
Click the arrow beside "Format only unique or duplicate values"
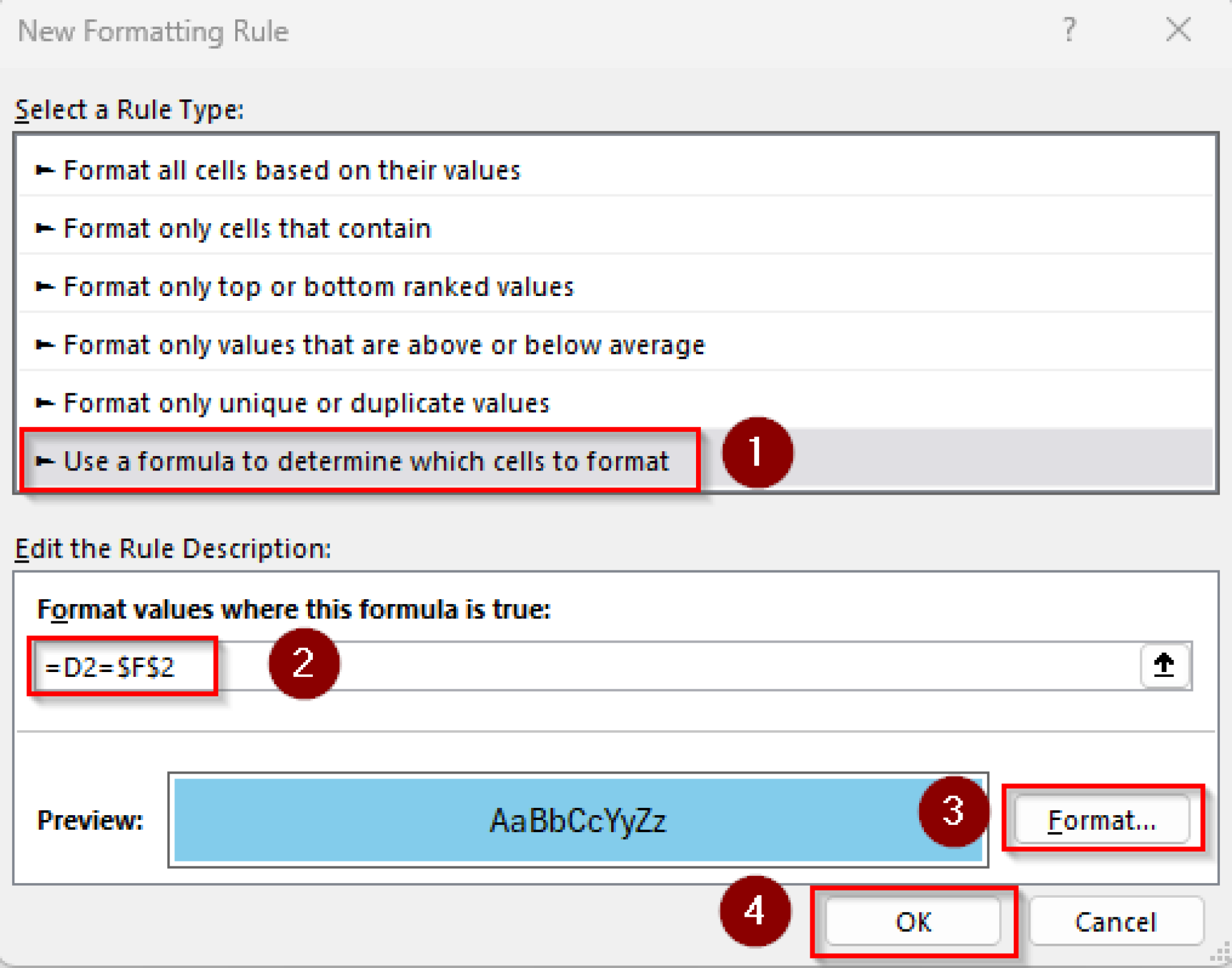[43, 403]
